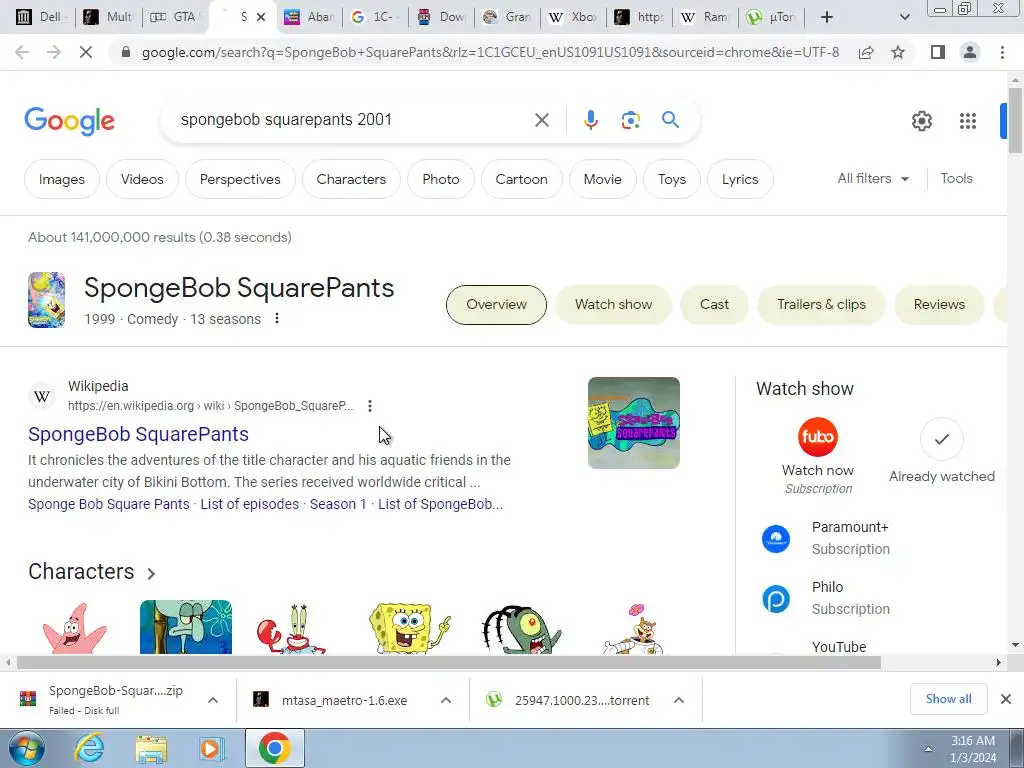This screenshot has height=768, width=1024.
Task: Clear the Google search box text
Action: tap(541, 120)
